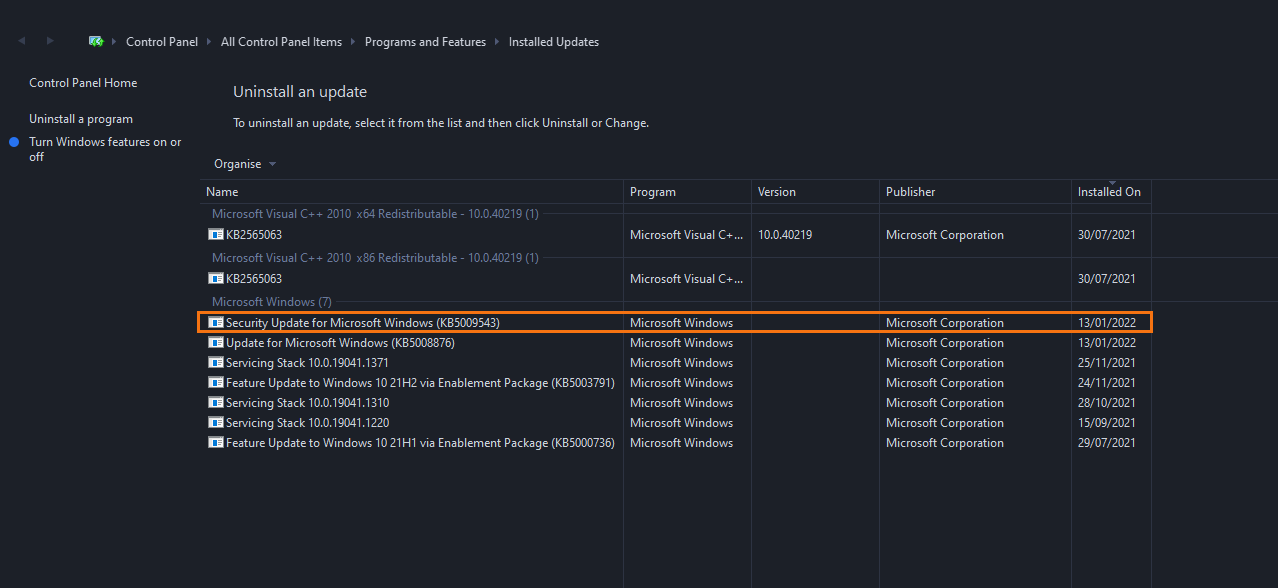
Task: Sort by the Name column header
Action: coord(412,192)
